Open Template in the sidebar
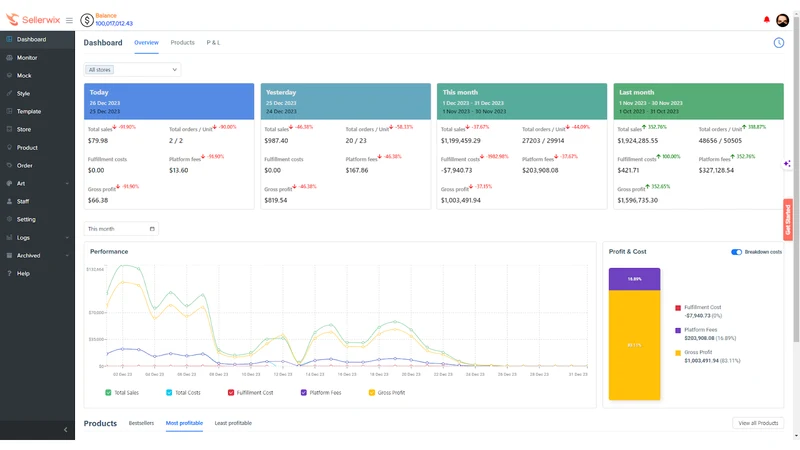800x450 pixels. tap(37, 111)
